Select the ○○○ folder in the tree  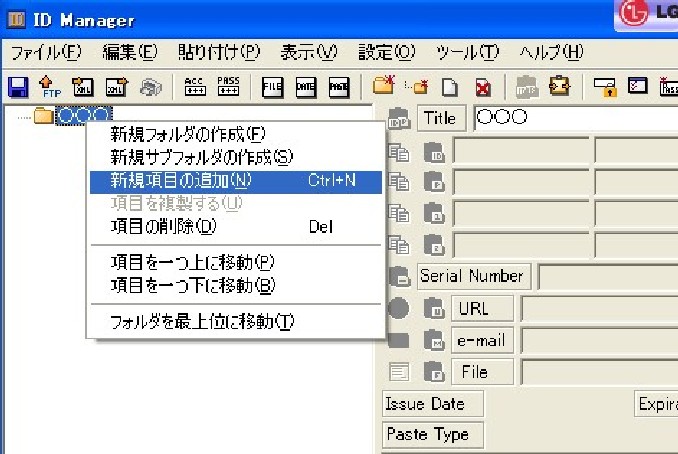84,115
